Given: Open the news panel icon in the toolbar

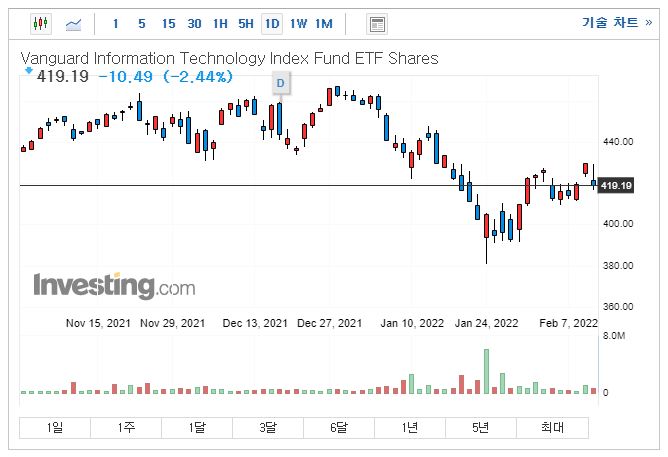Looking at the screenshot, I should point(377,24).
